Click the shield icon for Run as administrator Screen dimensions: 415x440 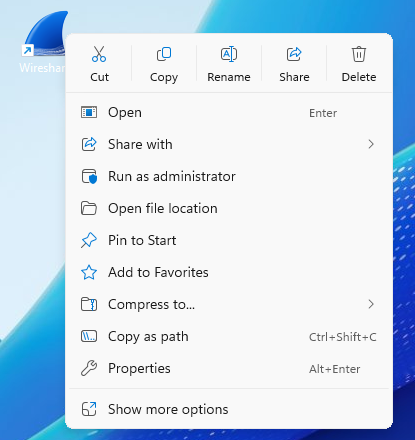(89, 176)
